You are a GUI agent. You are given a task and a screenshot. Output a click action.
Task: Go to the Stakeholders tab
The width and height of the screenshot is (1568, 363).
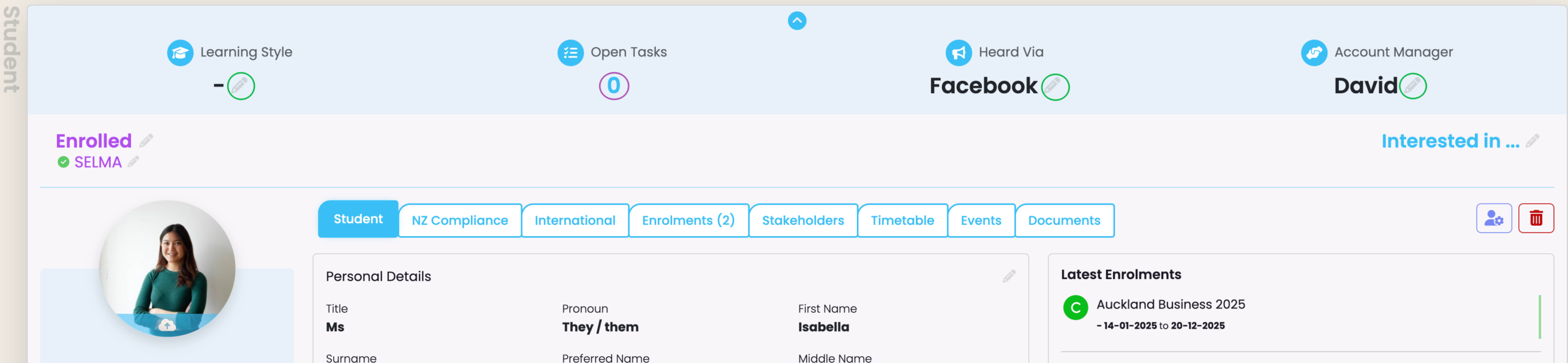(803, 220)
